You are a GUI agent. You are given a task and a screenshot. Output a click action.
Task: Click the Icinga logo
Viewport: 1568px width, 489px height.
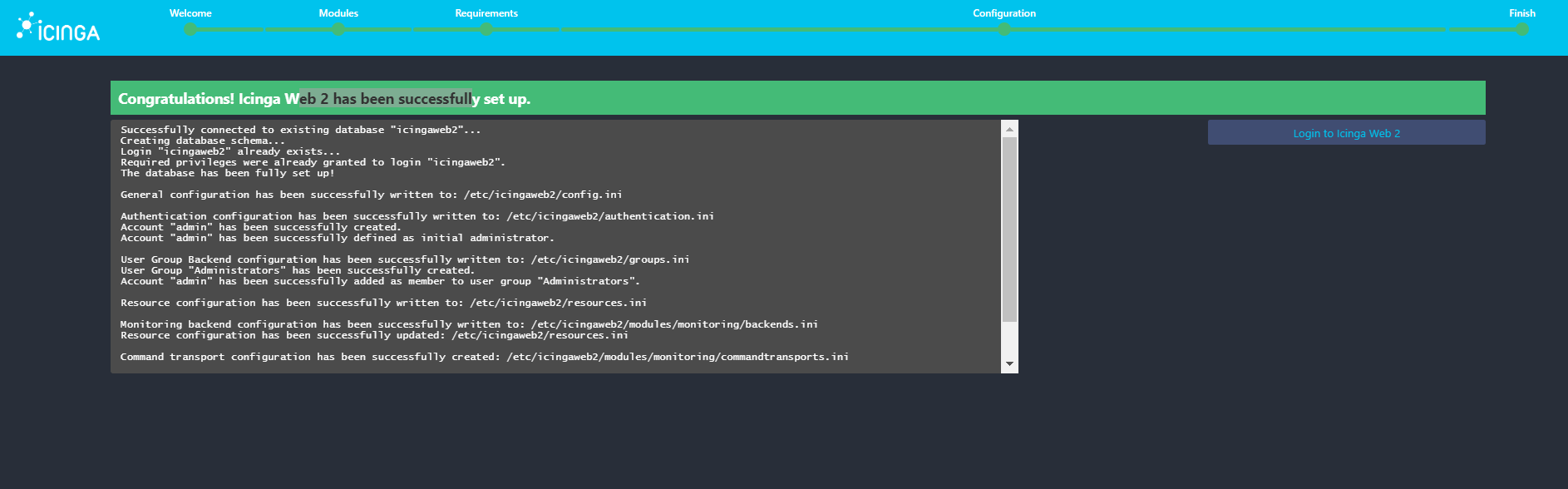click(58, 28)
